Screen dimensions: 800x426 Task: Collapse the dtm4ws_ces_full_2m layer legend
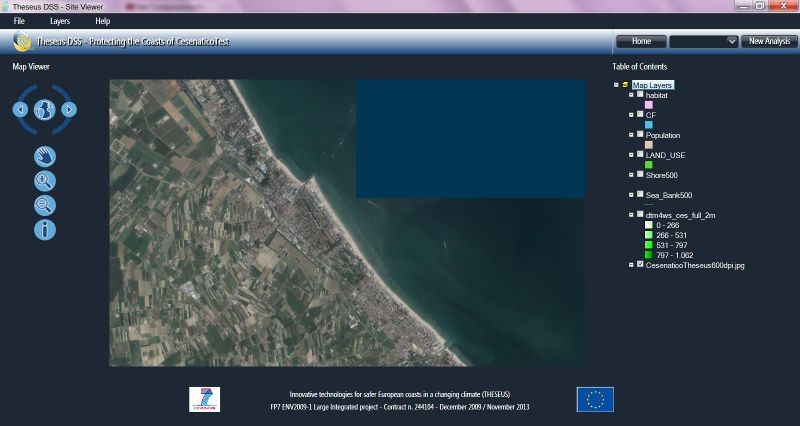coord(631,214)
